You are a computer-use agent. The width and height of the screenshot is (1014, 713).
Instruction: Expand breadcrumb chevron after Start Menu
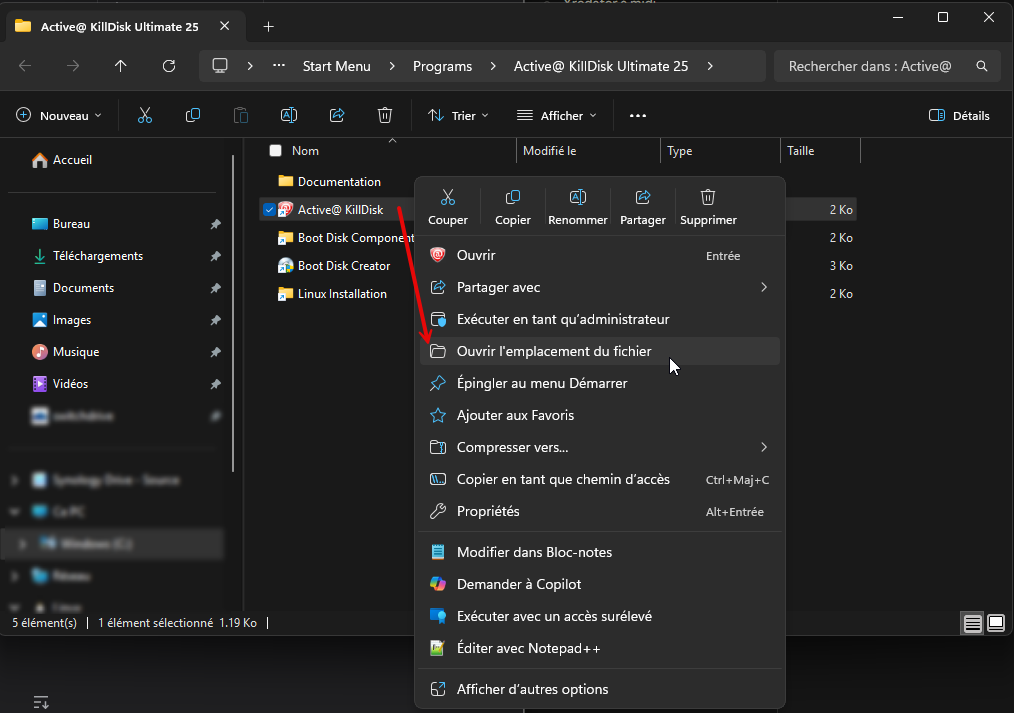click(392, 66)
